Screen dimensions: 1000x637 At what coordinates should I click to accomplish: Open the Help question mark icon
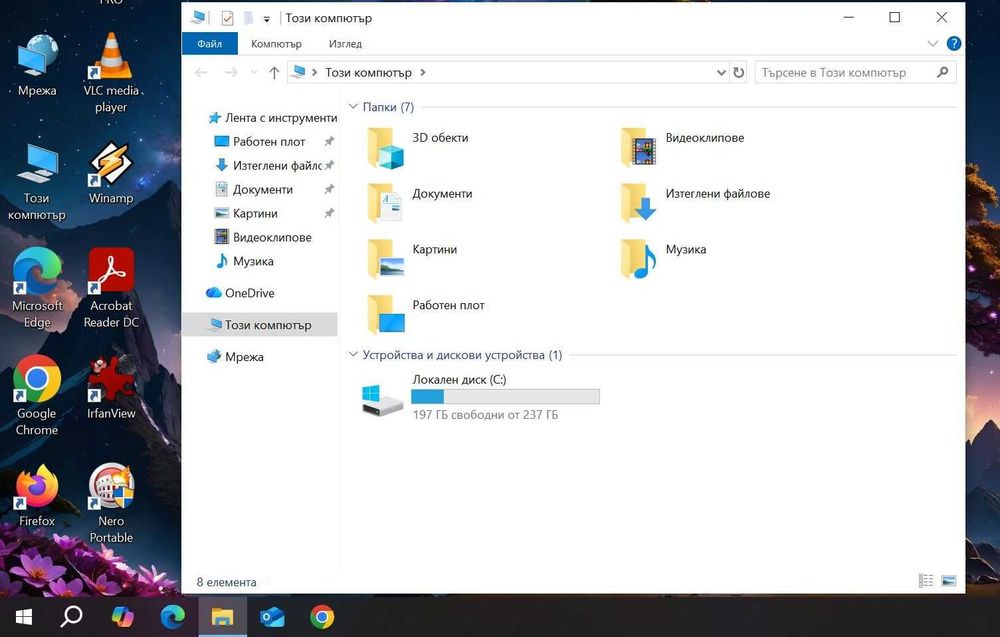tap(953, 43)
